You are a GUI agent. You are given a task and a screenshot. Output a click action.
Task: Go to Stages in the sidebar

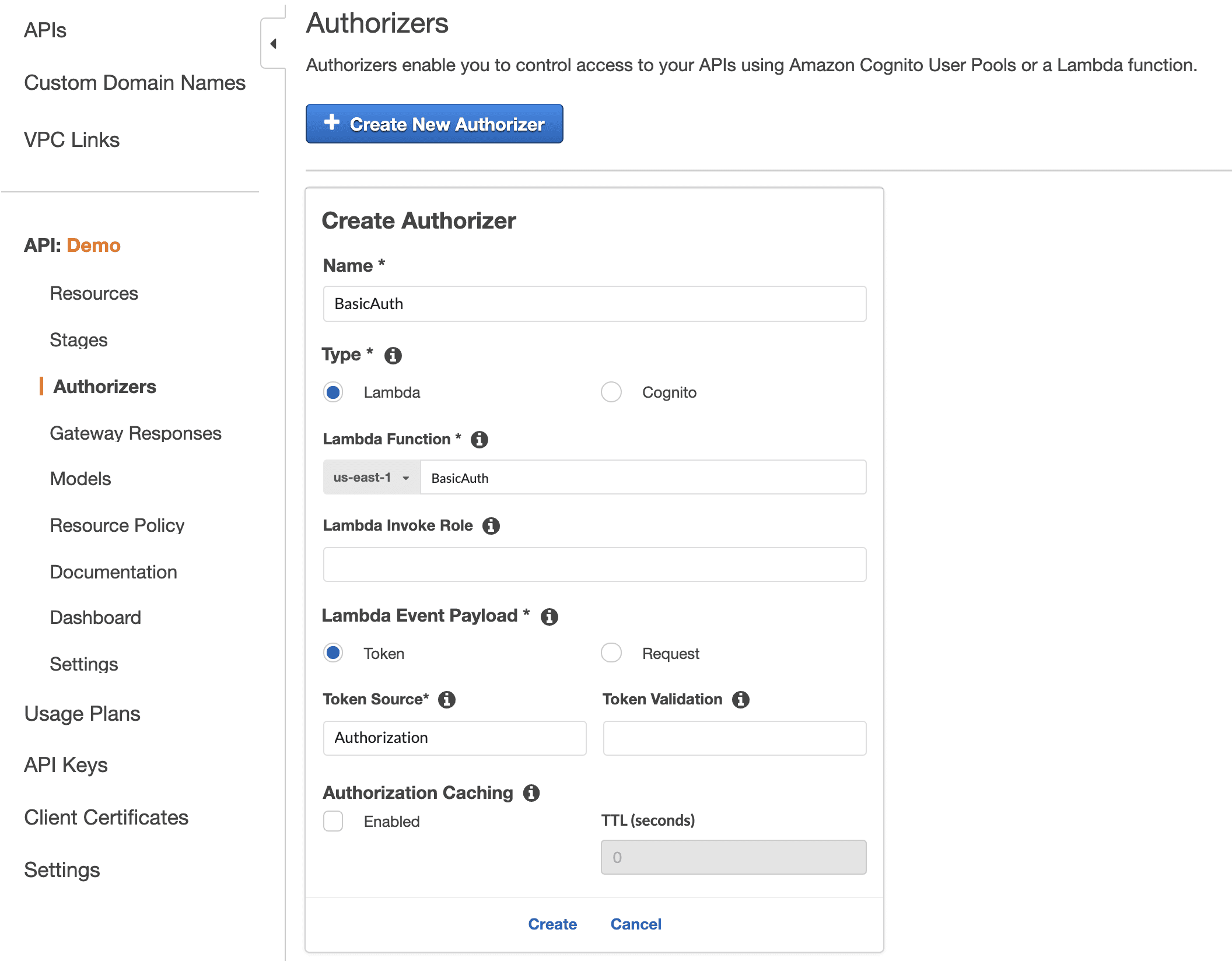[79, 340]
